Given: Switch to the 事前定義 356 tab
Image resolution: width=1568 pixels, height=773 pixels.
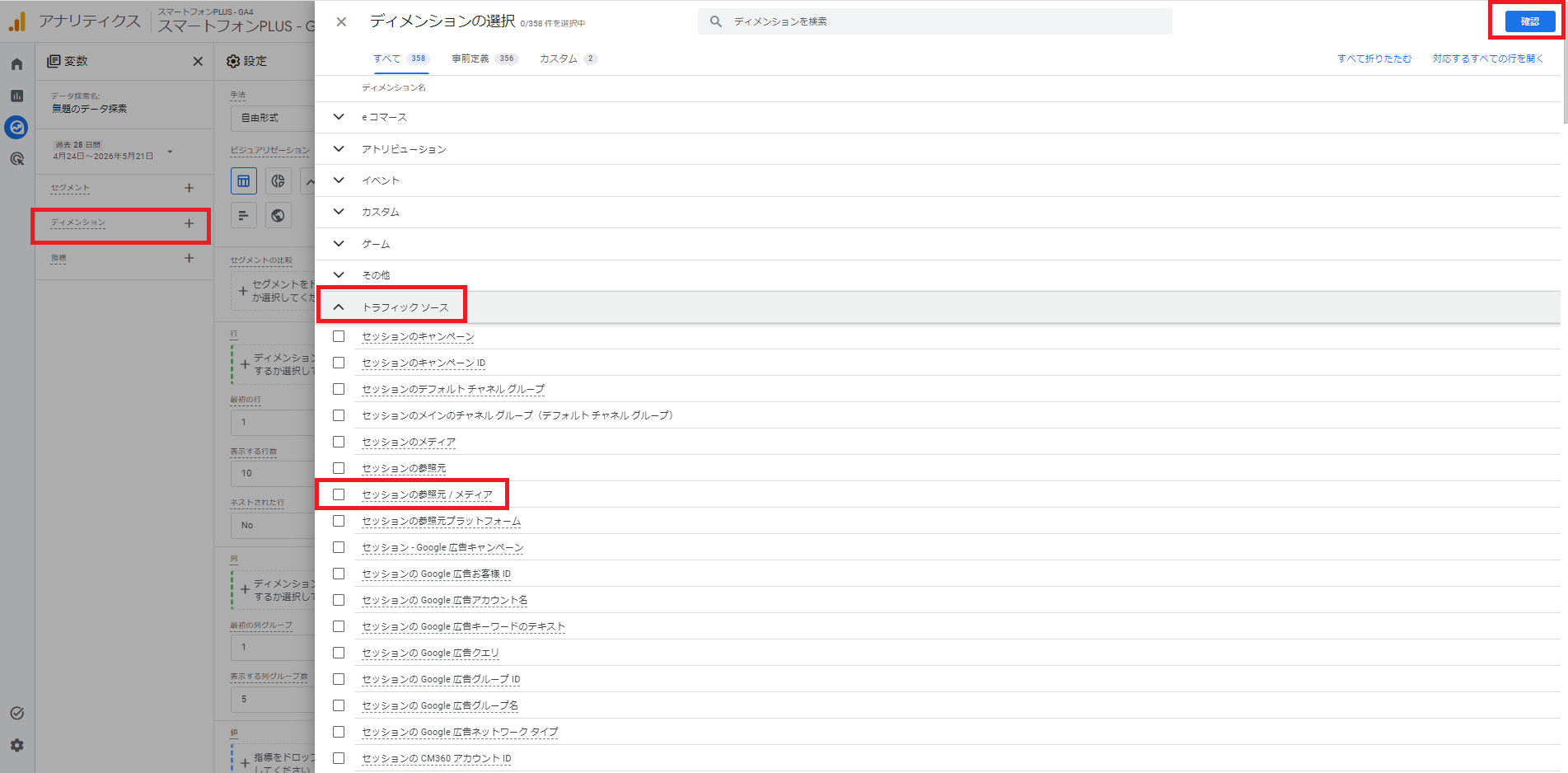Looking at the screenshot, I should point(484,59).
